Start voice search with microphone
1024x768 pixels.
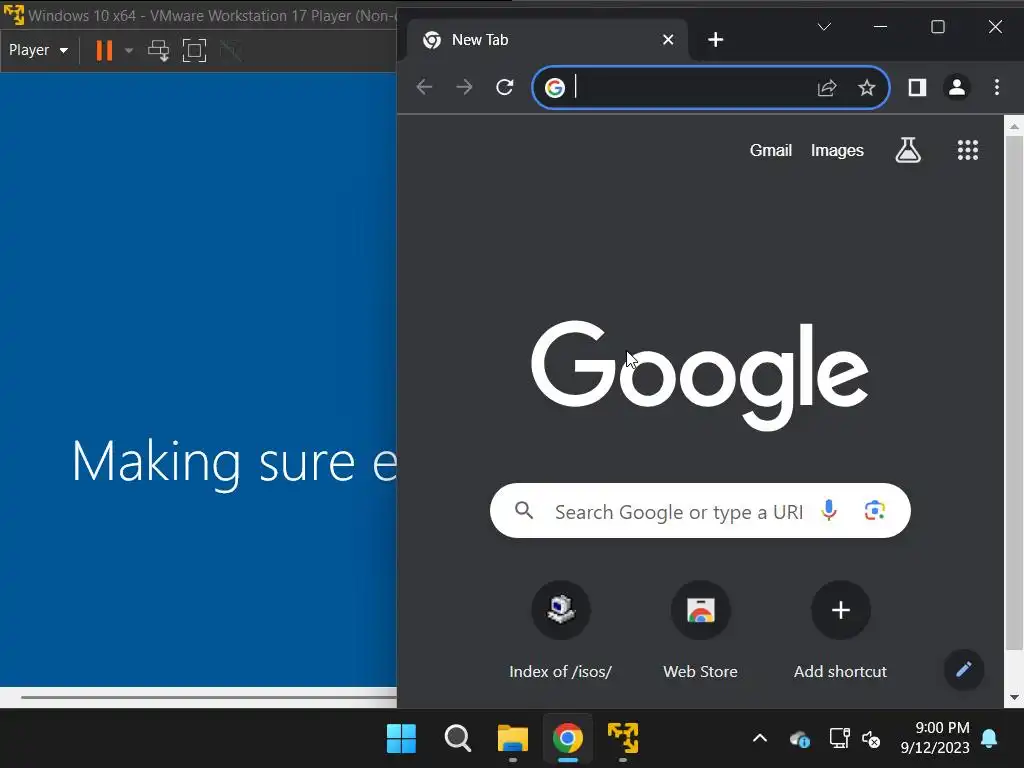tap(829, 511)
